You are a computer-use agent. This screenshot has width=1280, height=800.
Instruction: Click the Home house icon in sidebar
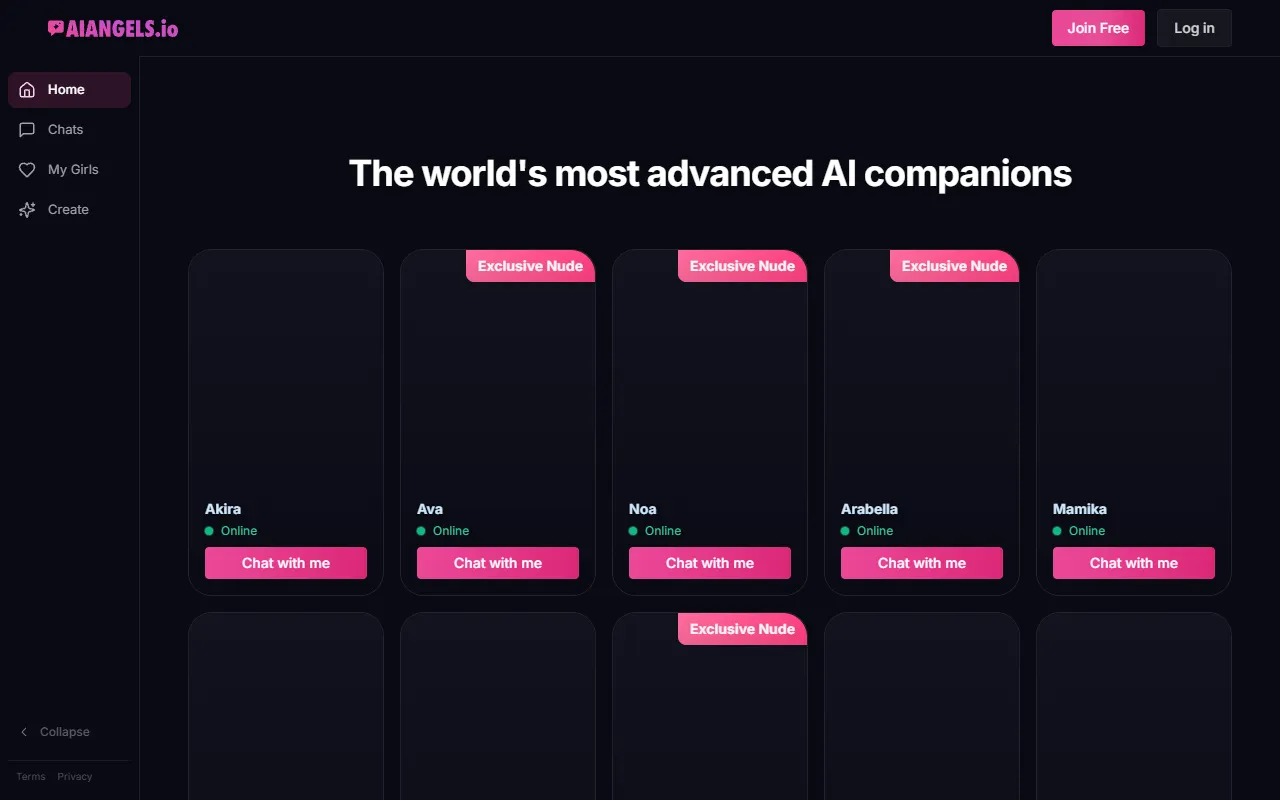(x=27, y=90)
